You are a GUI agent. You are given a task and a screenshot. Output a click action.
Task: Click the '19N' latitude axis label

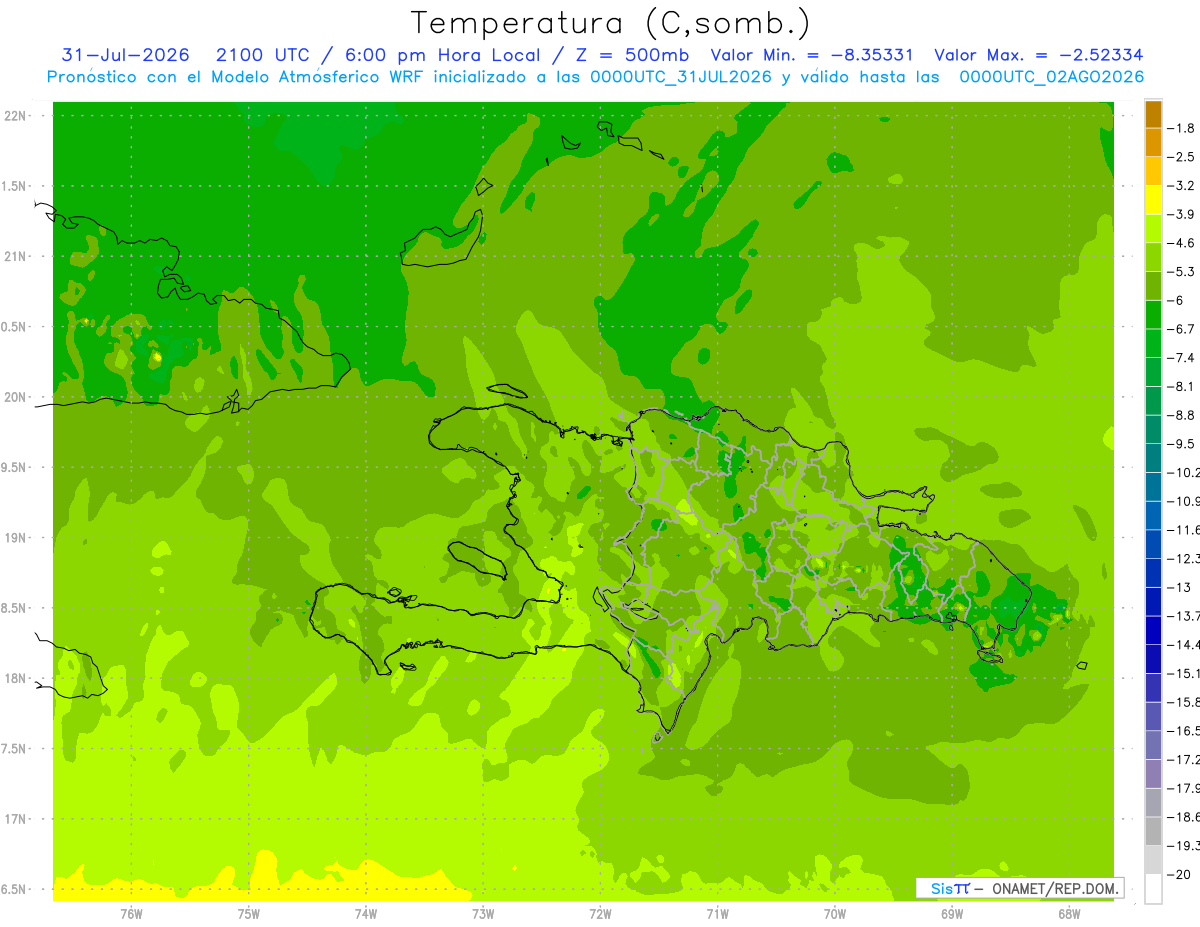click(x=17, y=538)
